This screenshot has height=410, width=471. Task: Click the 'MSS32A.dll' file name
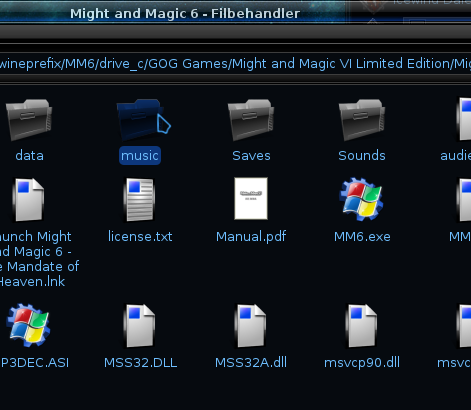tap(251, 363)
